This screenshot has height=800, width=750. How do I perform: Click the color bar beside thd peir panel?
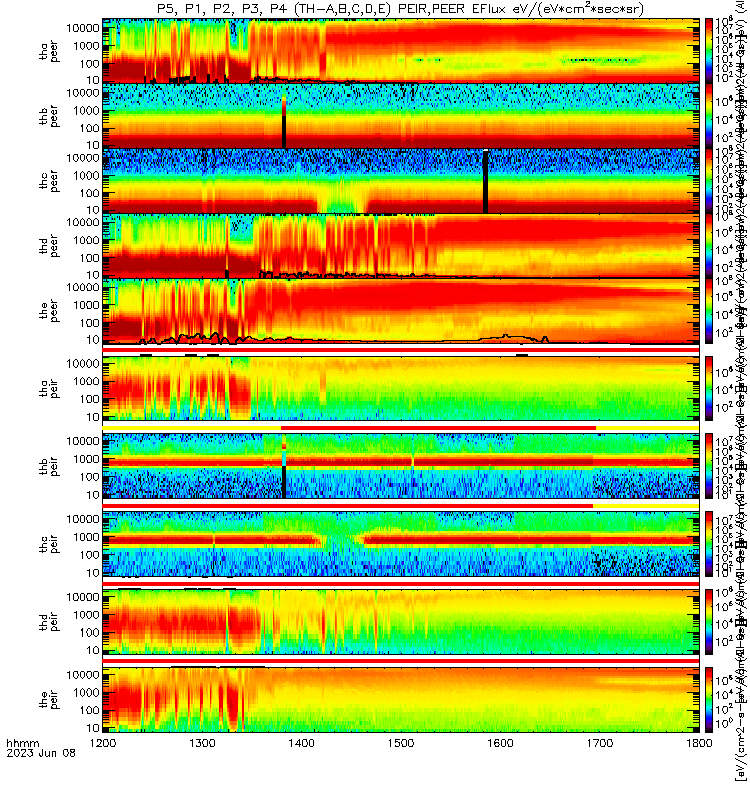[x=709, y=621]
